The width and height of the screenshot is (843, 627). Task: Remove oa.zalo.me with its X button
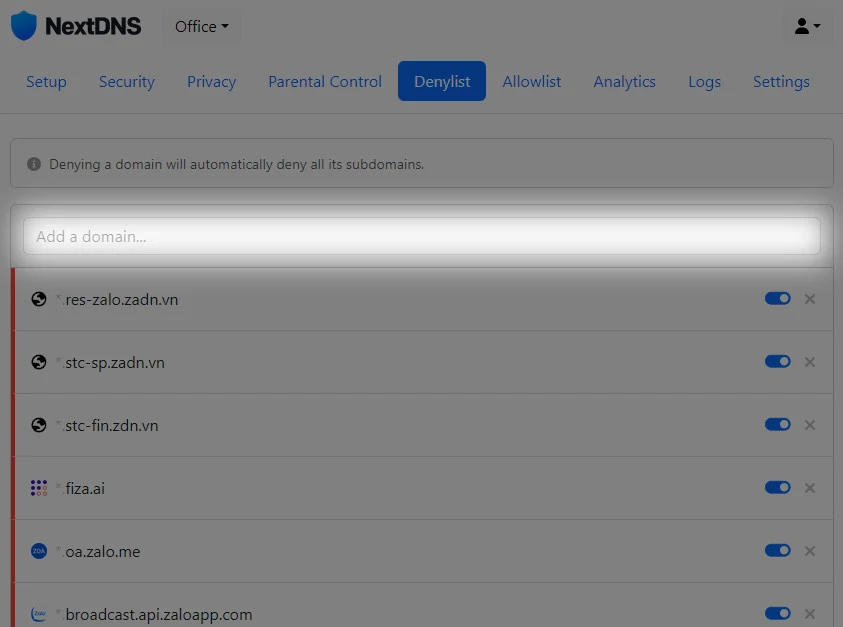[x=810, y=551]
